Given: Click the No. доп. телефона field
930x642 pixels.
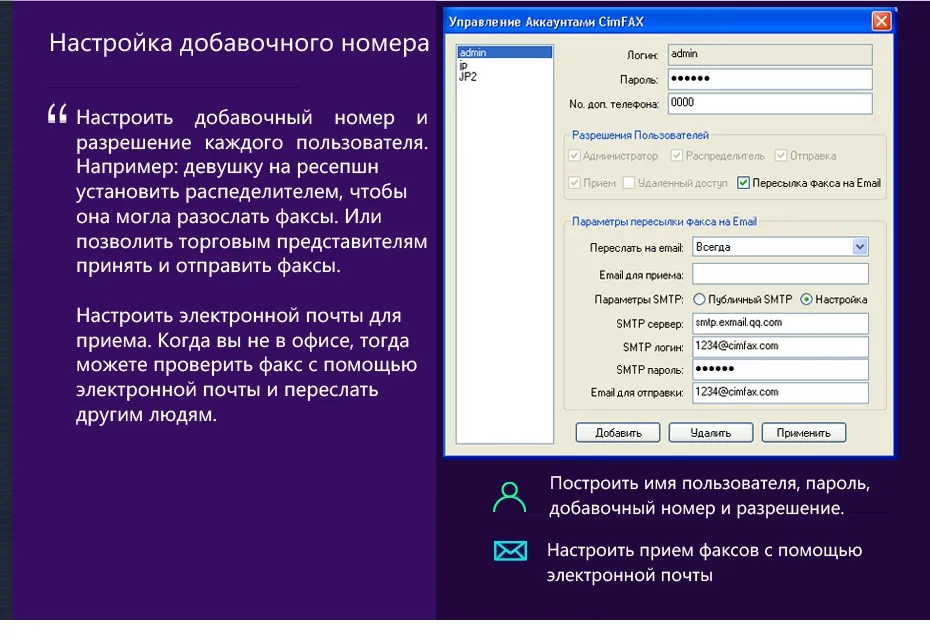Looking at the screenshot, I should 770,103.
